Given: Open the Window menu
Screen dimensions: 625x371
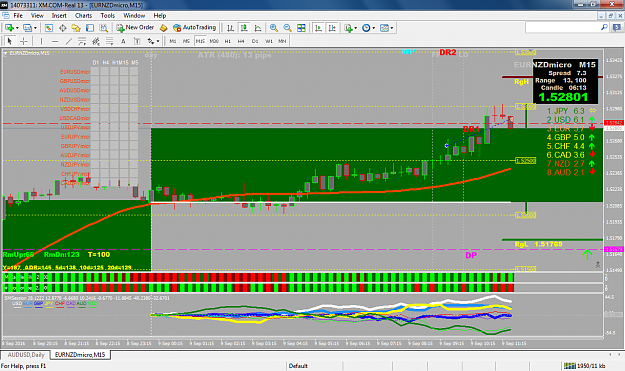Looking at the screenshot, I should 134,16.
